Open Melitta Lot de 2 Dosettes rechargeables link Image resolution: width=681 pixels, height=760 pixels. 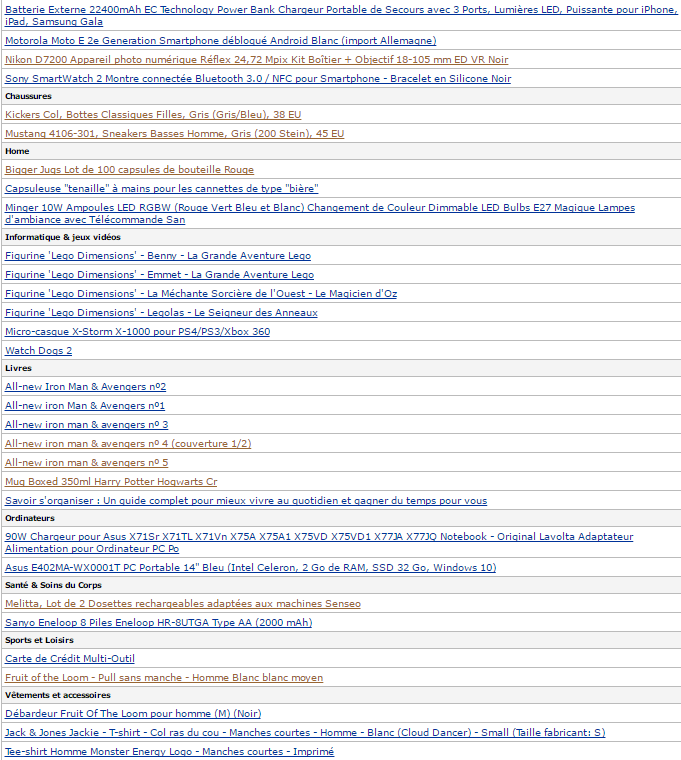[183, 603]
